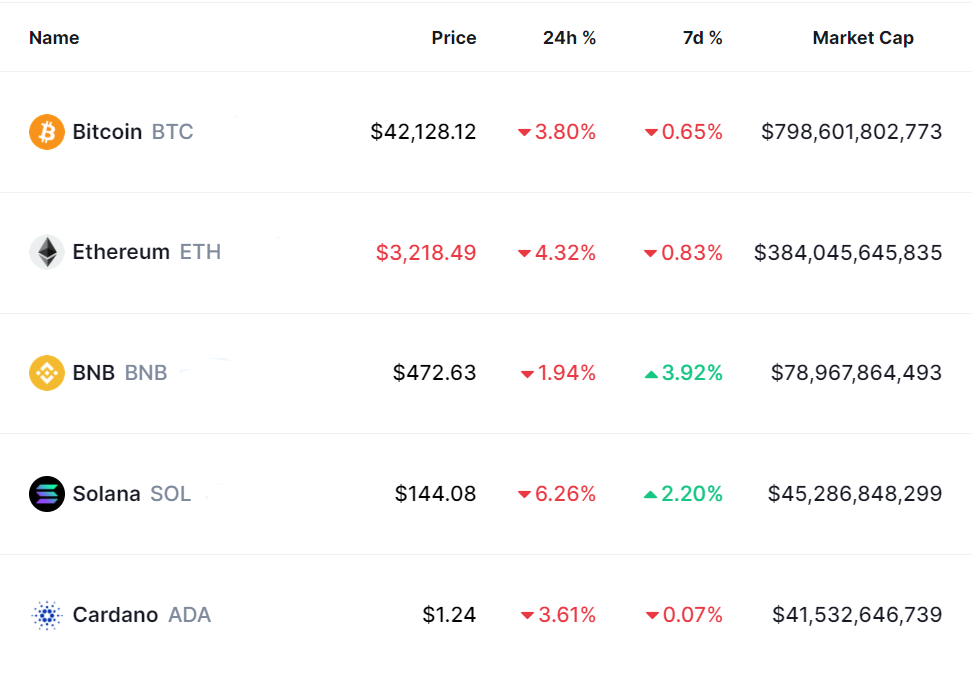Open the Ethereum name link

pos(121,252)
